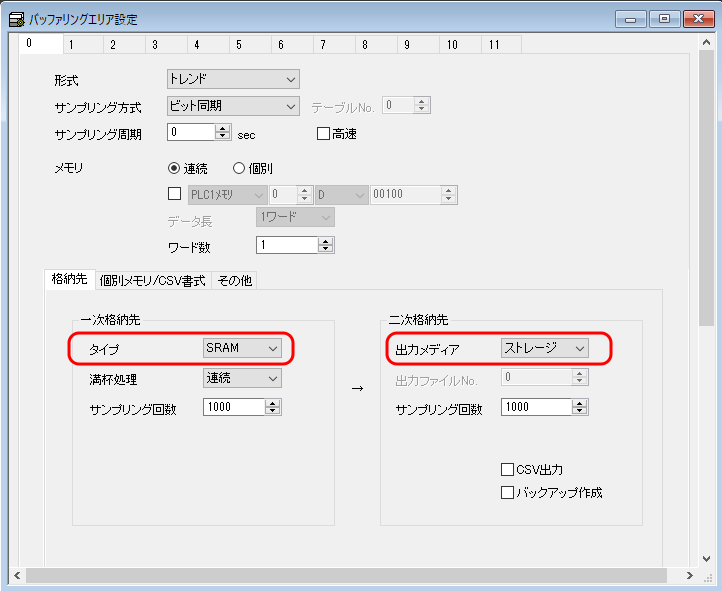Increase the サンプリング周期 value with up arrow
The width and height of the screenshot is (722, 591).
click(x=222, y=128)
